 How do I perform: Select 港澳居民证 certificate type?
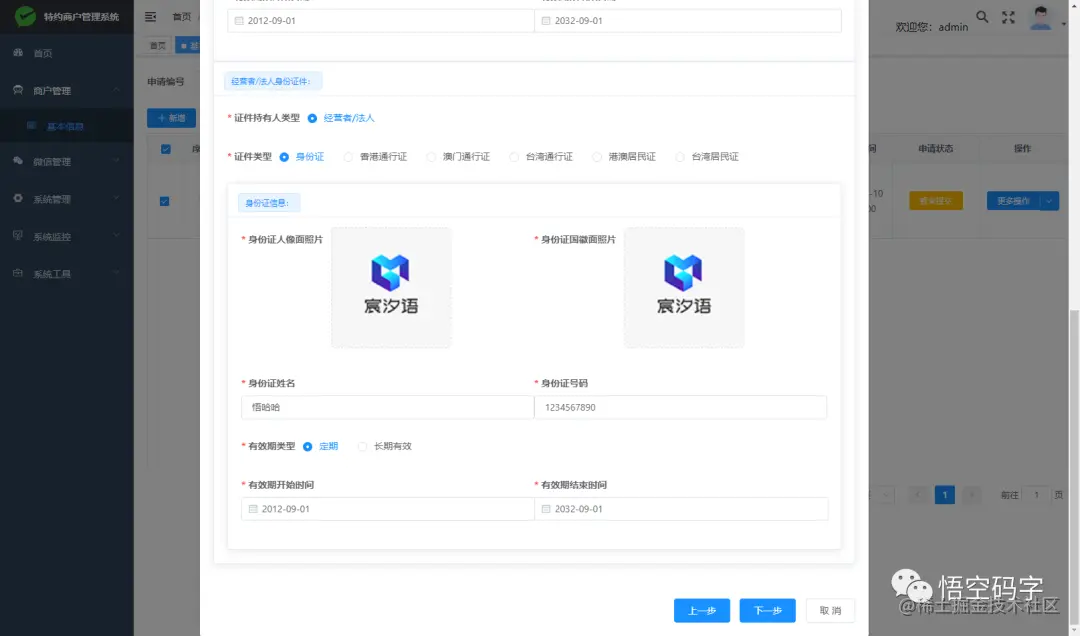click(x=596, y=156)
